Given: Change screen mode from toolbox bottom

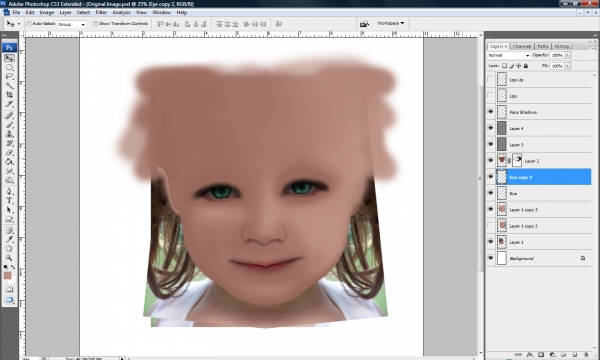Looking at the screenshot, I should (9, 300).
